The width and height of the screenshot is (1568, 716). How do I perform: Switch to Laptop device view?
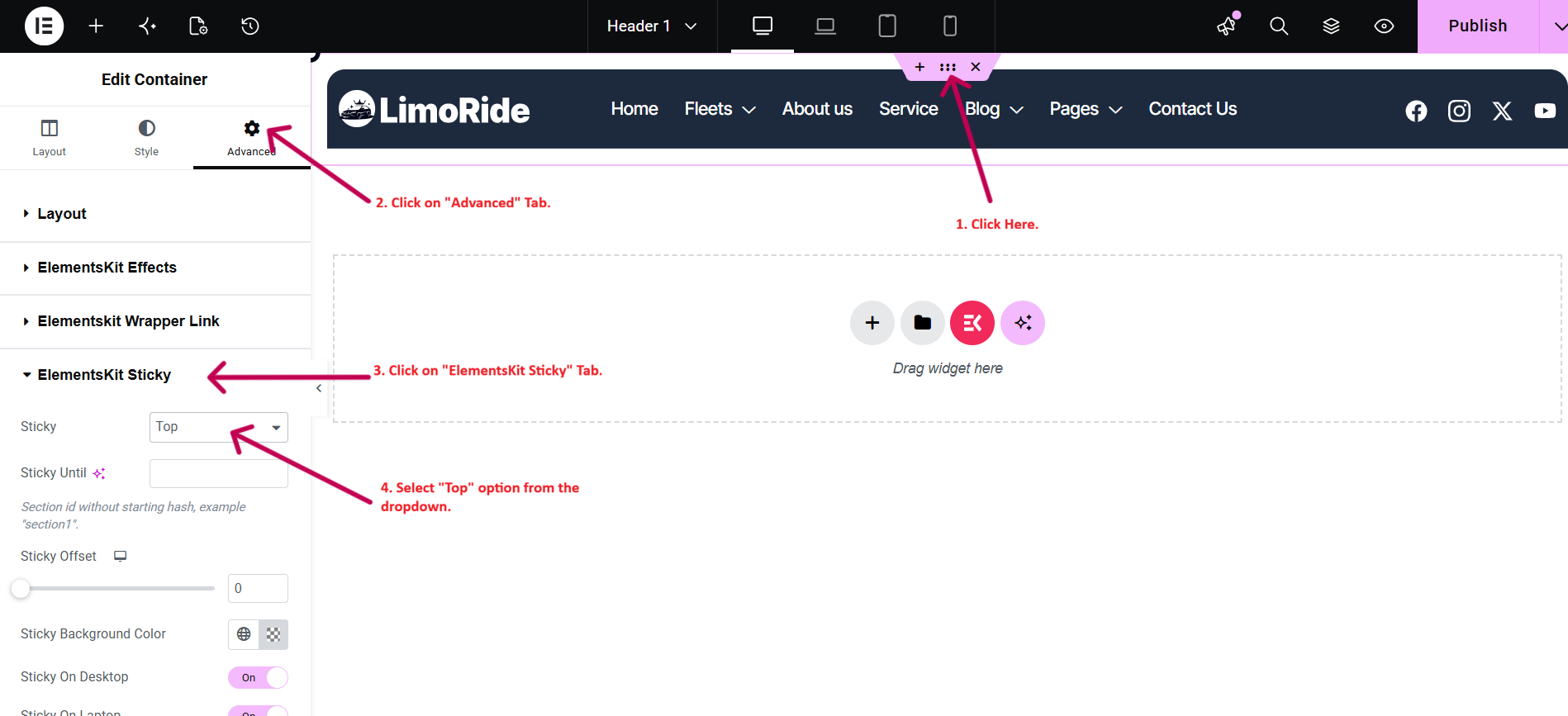click(825, 26)
